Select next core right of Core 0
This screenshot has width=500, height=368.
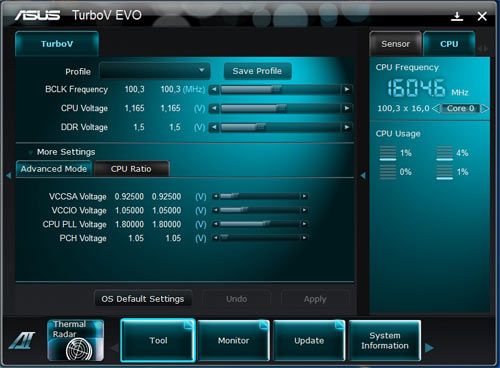485,108
